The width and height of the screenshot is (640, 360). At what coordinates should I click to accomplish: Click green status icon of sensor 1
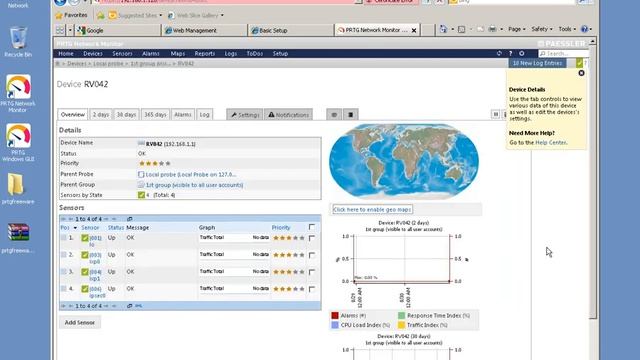(x=84, y=238)
